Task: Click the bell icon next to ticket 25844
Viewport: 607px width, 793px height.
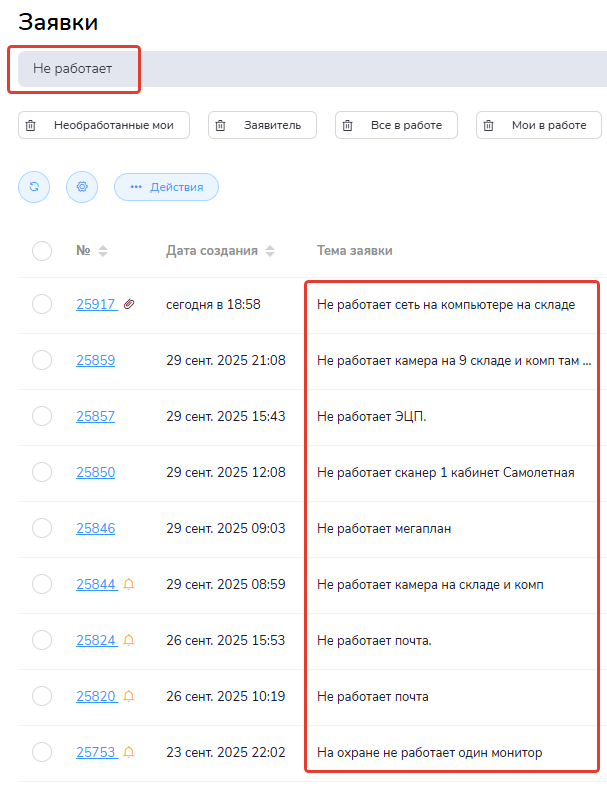Action: pyautogui.click(x=129, y=584)
